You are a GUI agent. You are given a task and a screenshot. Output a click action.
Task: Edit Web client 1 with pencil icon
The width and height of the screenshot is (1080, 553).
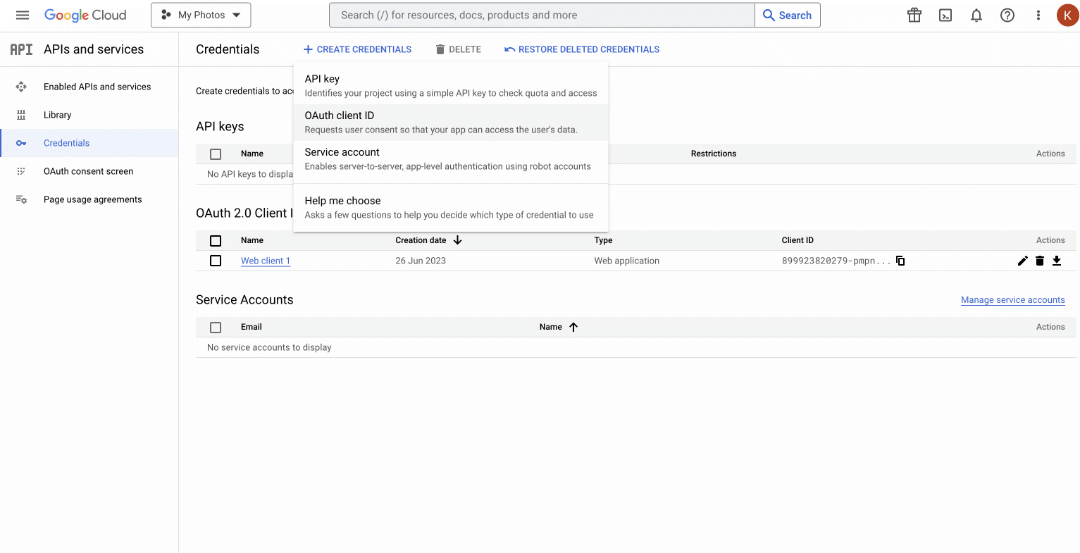1023,261
